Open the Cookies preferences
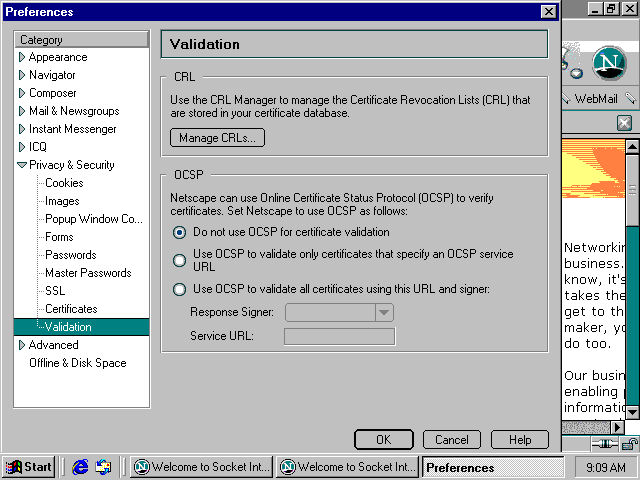 tap(64, 183)
